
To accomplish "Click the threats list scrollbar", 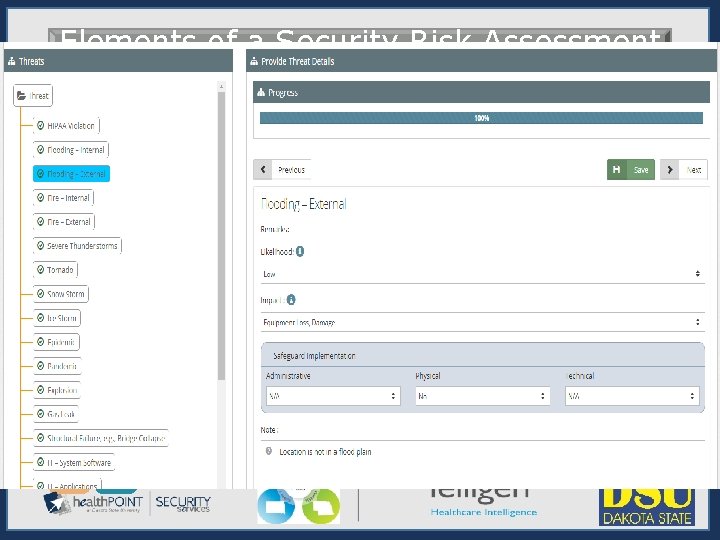I will (x=221, y=236).
